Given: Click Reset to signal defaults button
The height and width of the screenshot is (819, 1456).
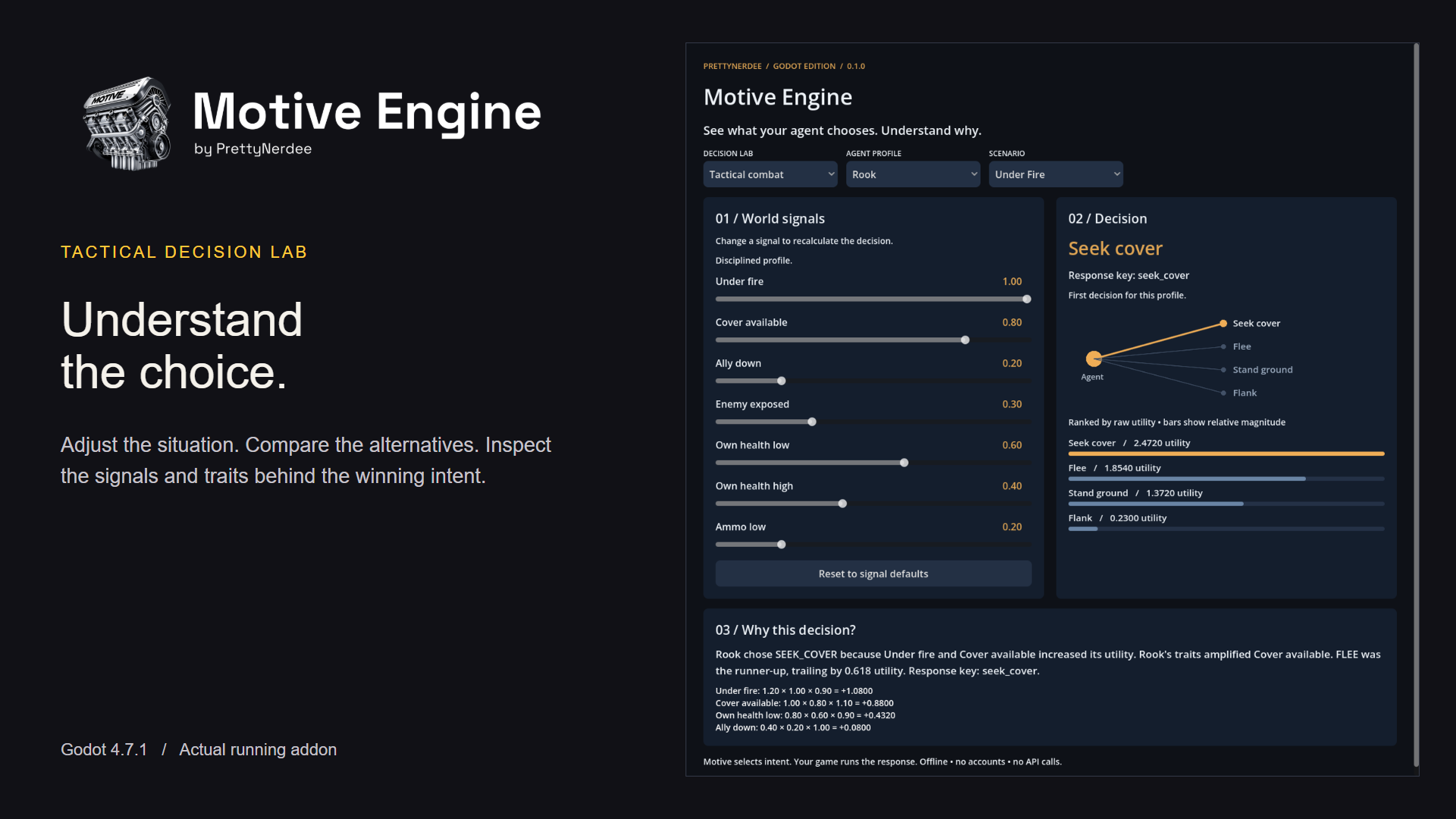Looking at the screenshot, I should tap(874, 574).
